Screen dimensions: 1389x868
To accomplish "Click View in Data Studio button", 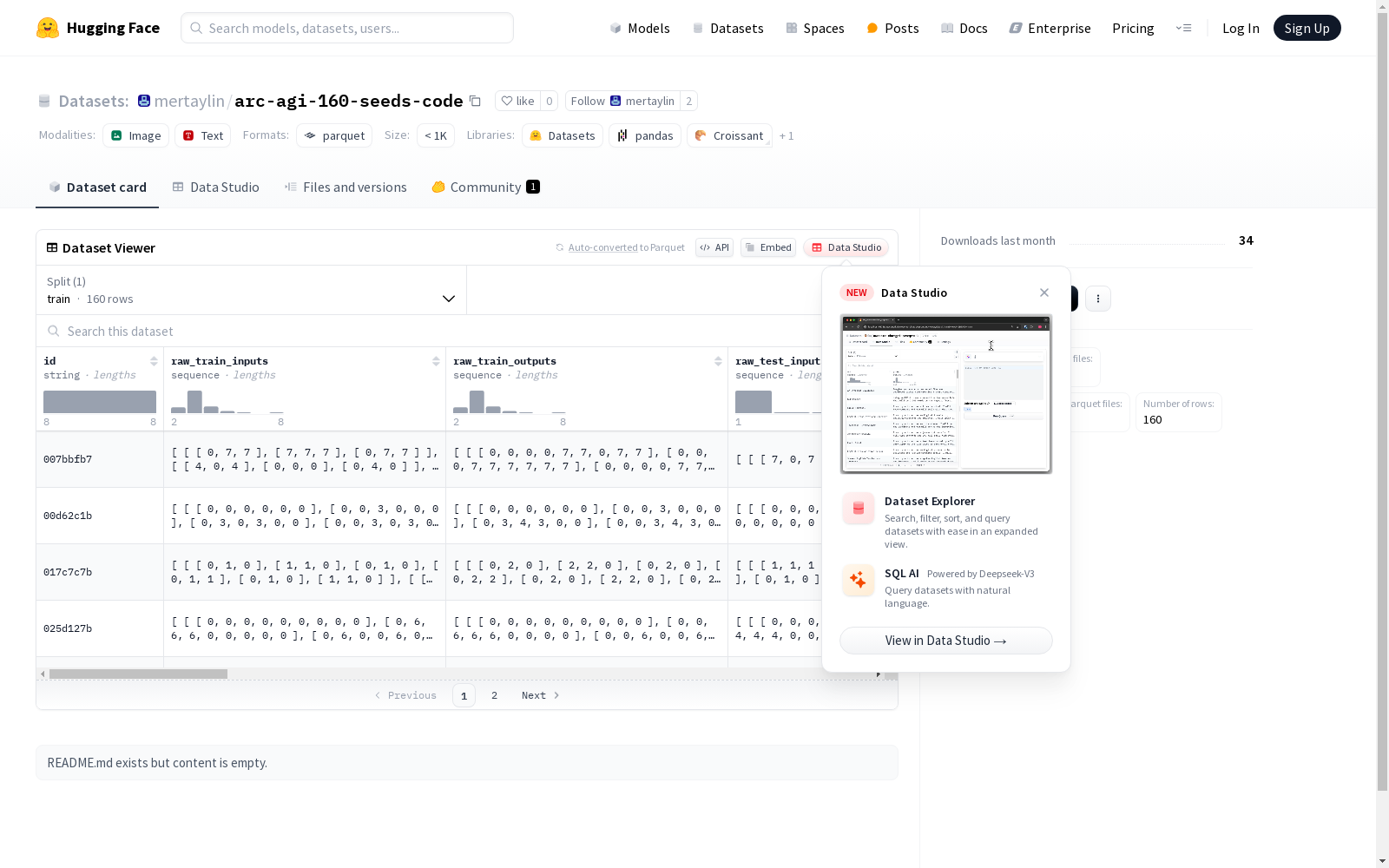I will coord(945,641).
